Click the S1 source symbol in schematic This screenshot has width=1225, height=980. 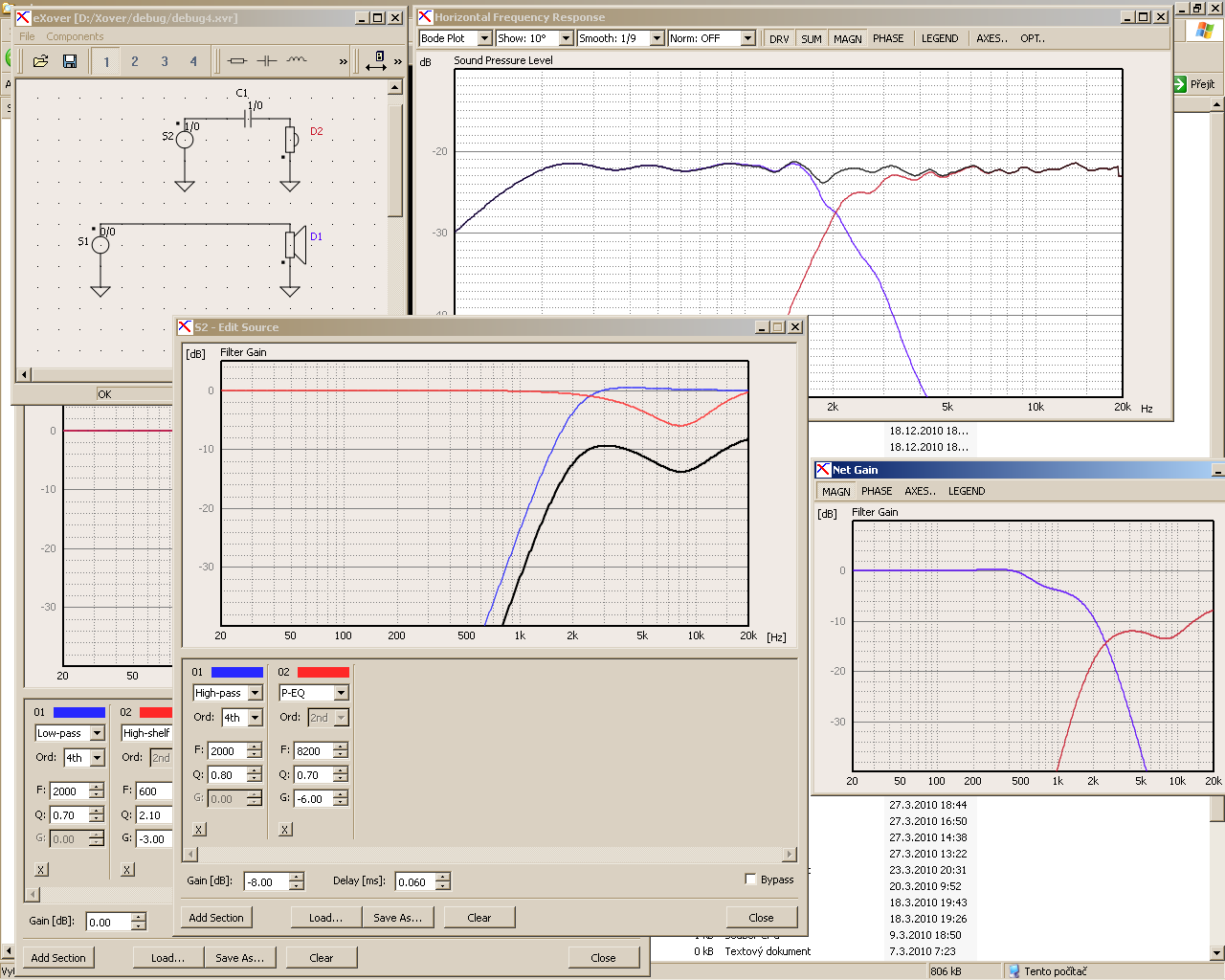[x=100, y=245]
